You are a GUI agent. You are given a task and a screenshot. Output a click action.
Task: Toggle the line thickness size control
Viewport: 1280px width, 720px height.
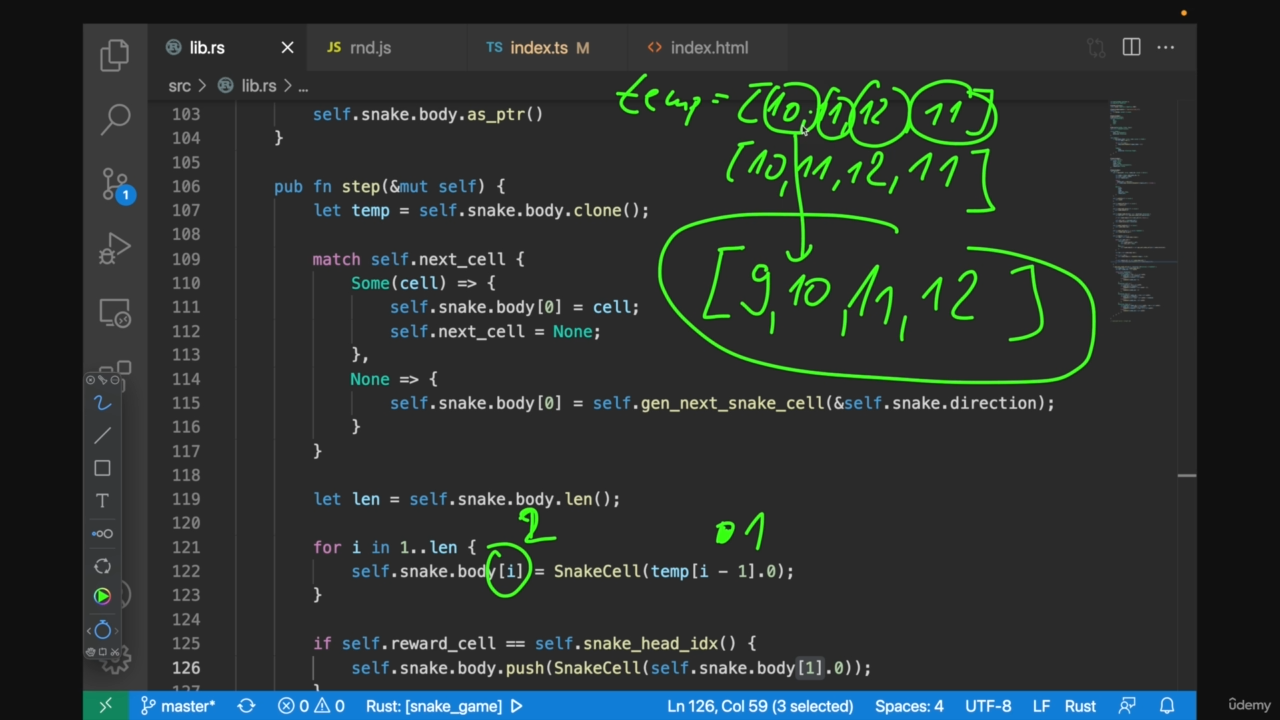click(x=102, y=533)
